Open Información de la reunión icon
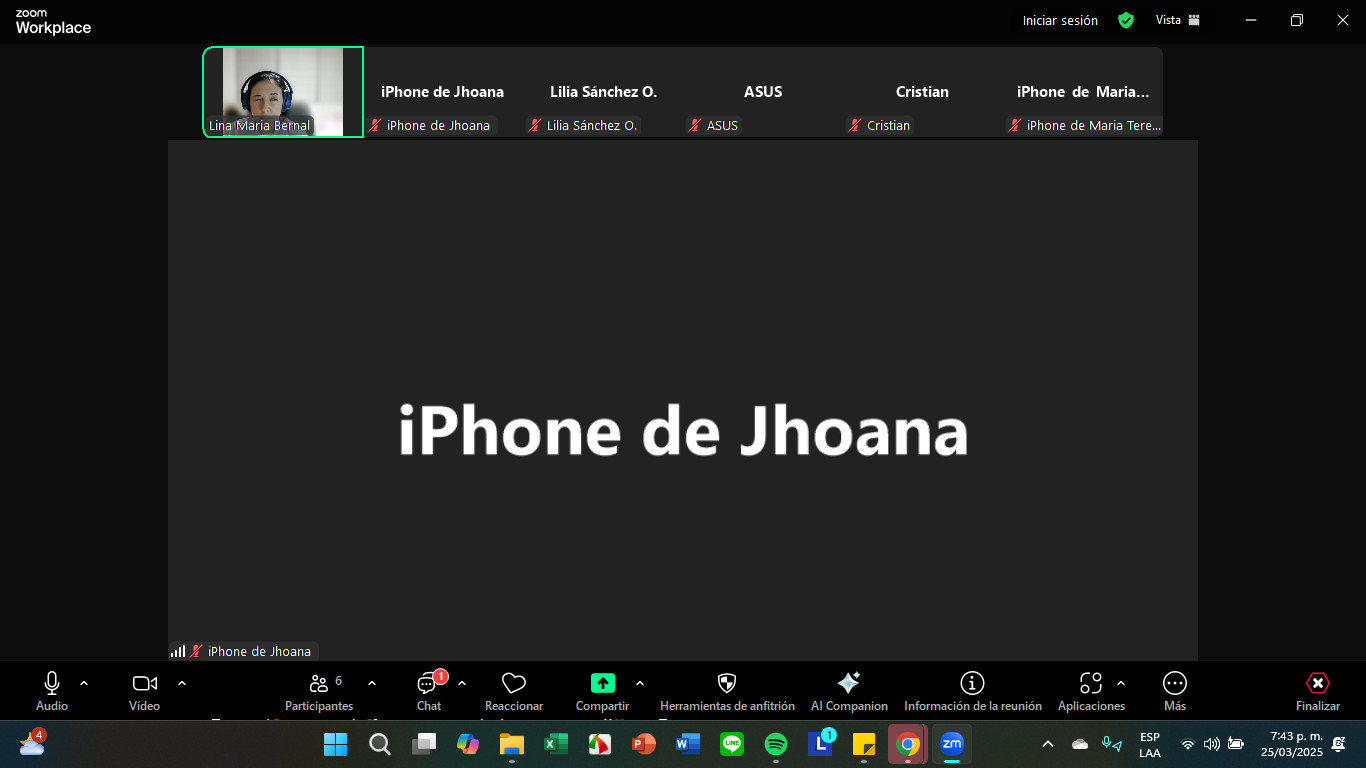This screenshot has height=768, width=1366. 972,684
